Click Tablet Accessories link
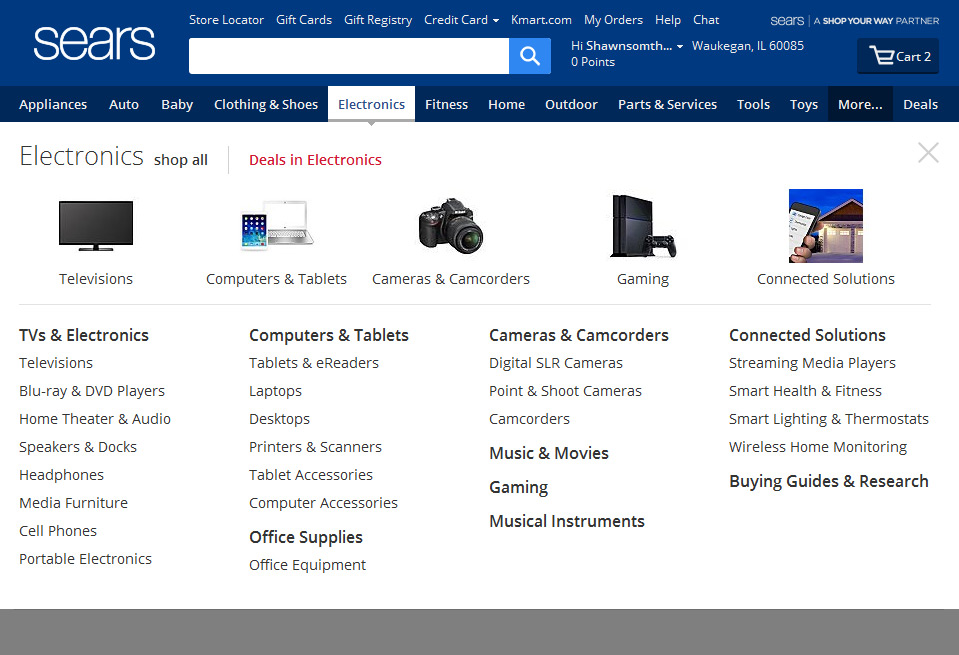The height and width of the screenshot is (655, 959). 311,475
